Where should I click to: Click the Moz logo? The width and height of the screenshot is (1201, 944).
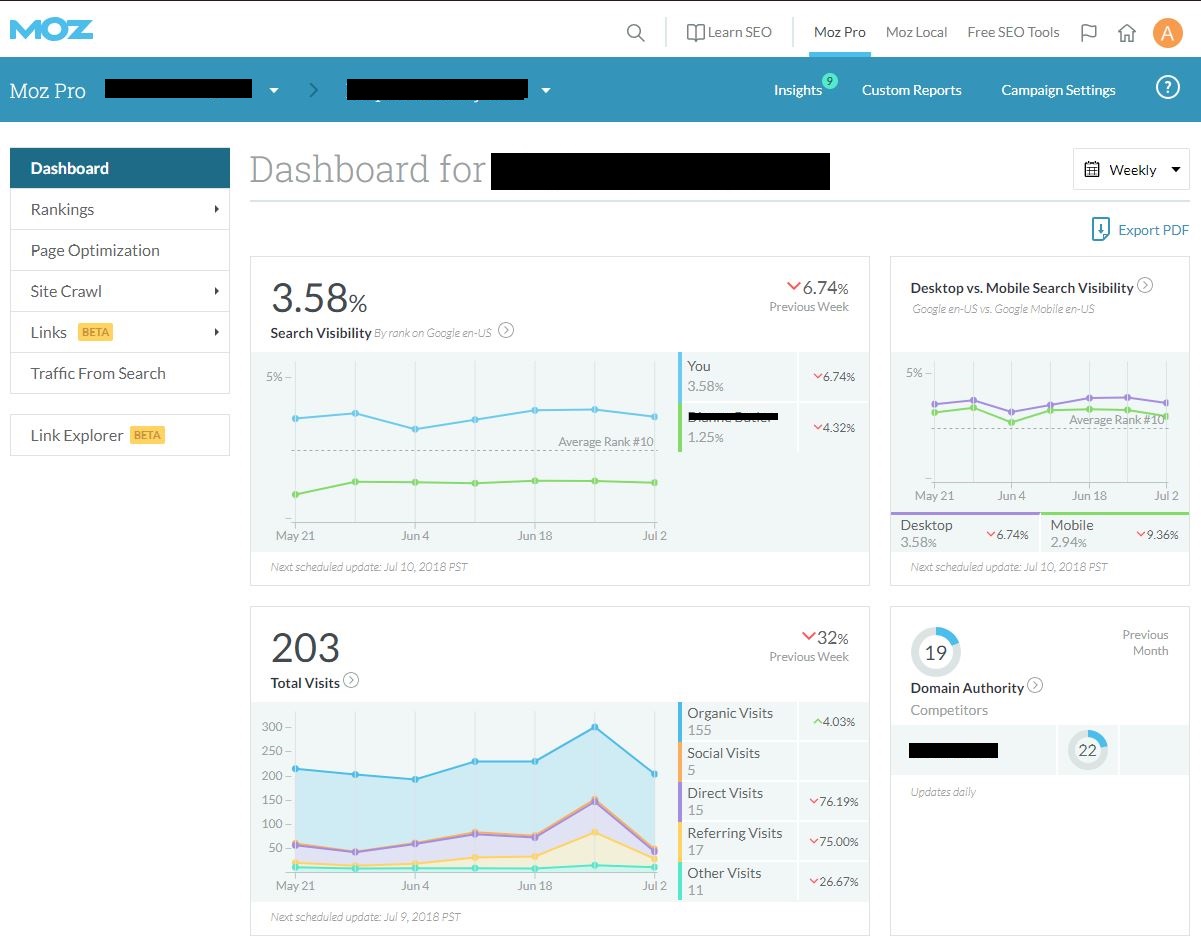point(52,29)
